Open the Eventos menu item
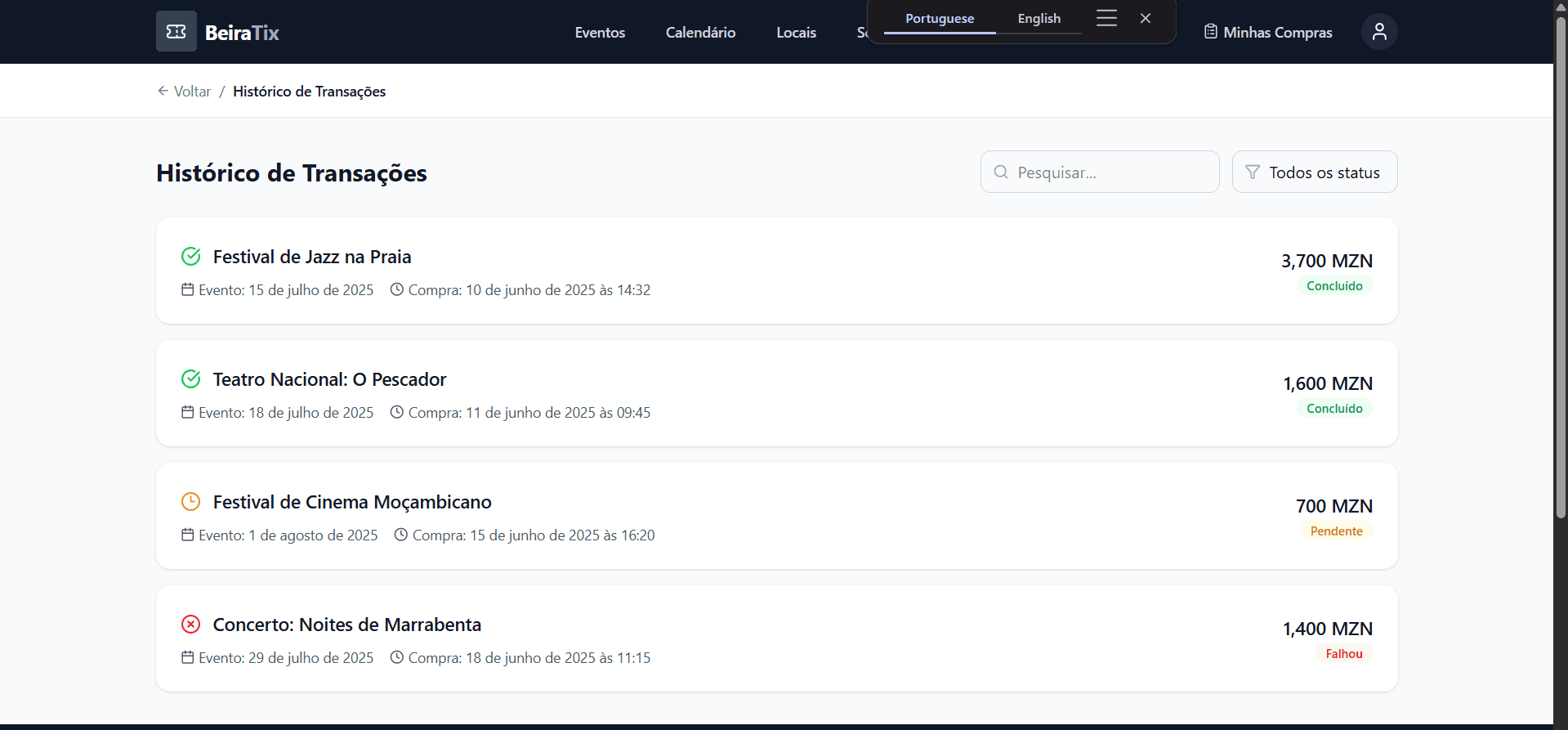The image size is (1568, 730). (x=599, y=33)
